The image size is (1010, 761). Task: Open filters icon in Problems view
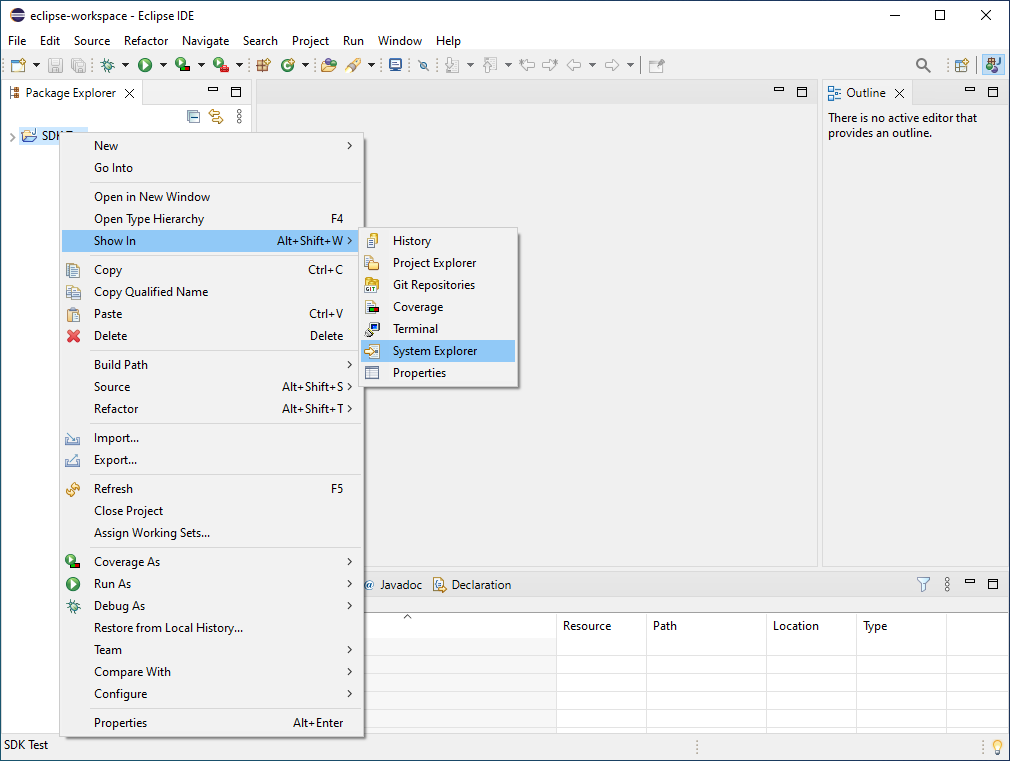923,584
